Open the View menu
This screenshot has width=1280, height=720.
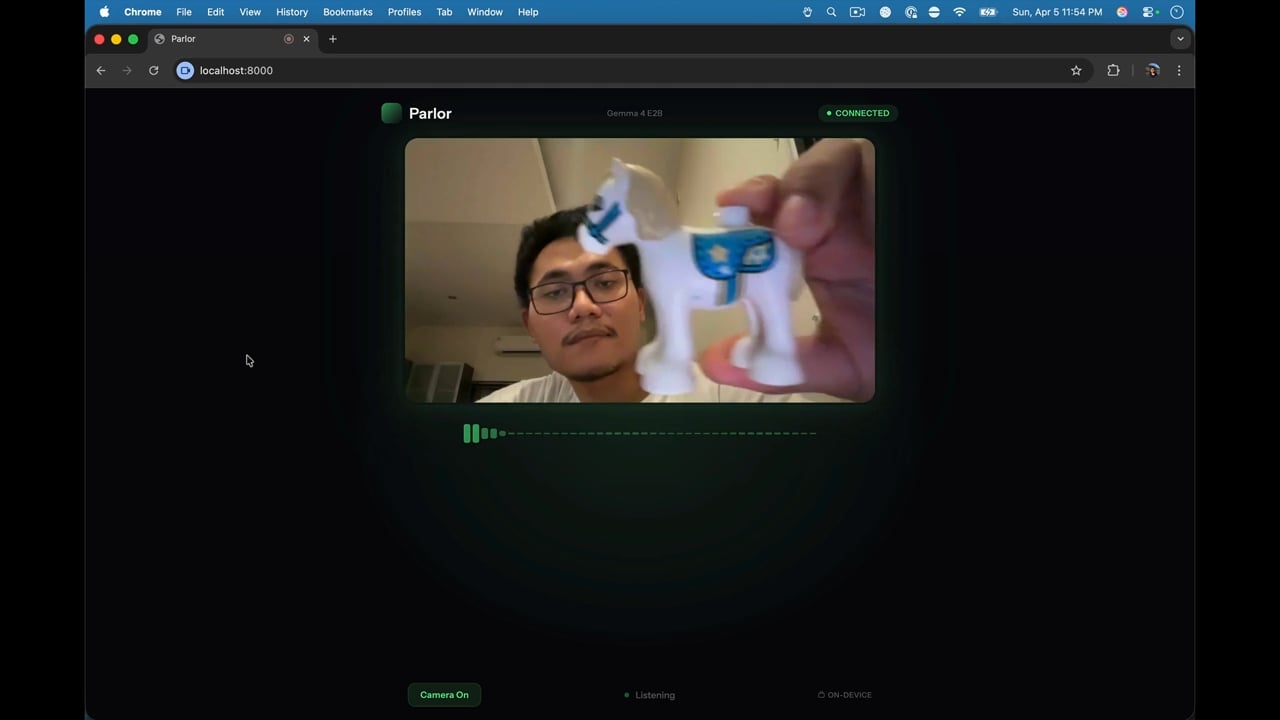point(250,12)
